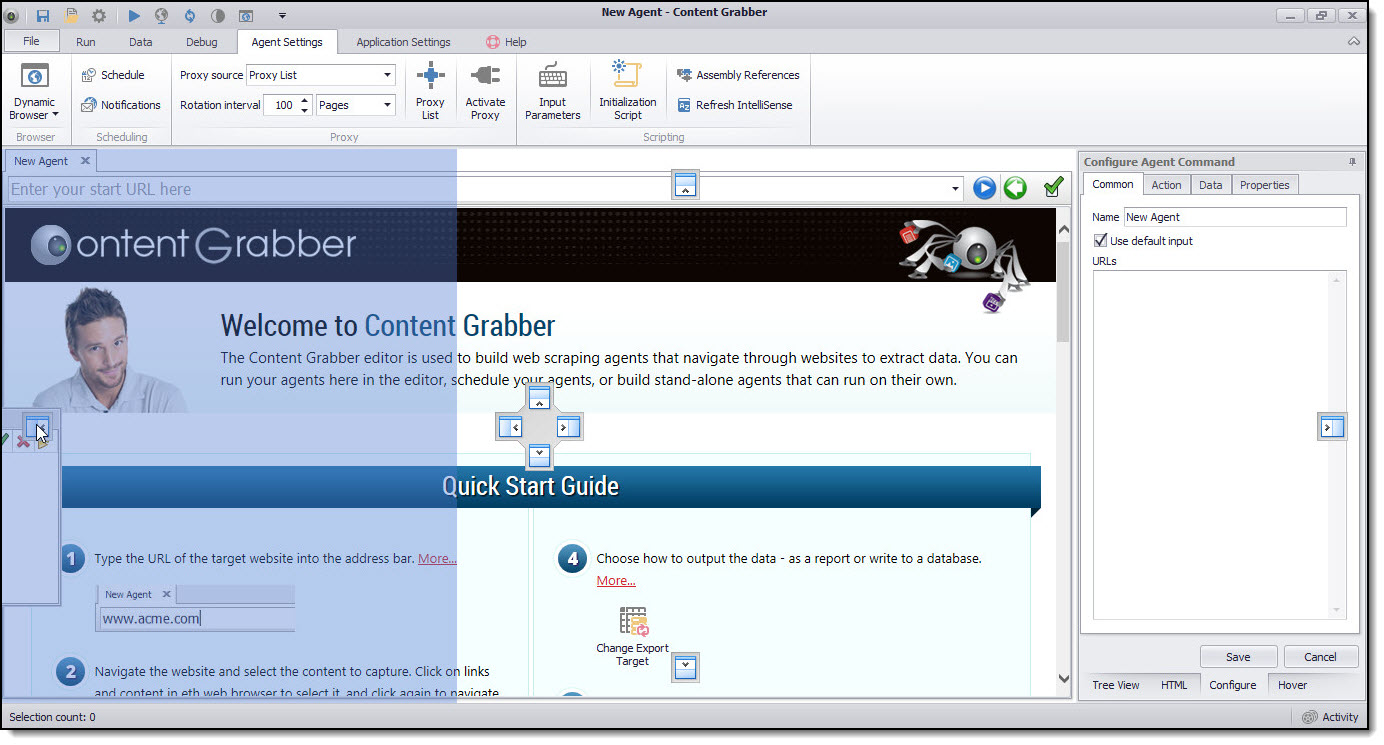Open the Activity indicator in status bar

[x=1331, y=717]
